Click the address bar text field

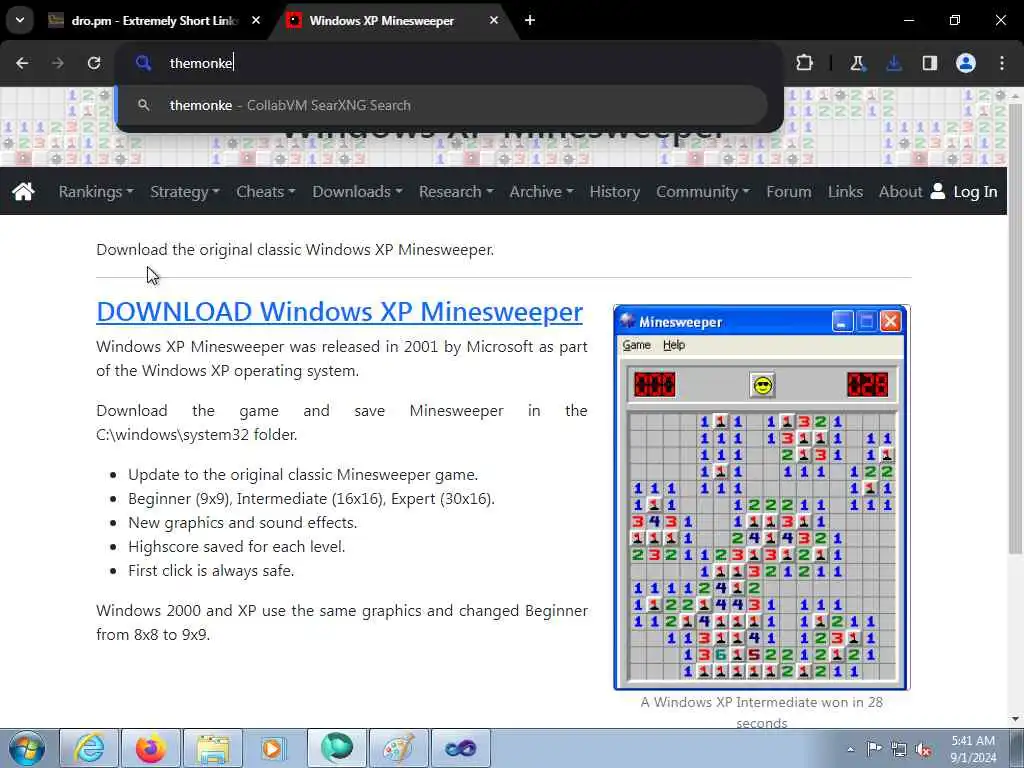451,63
